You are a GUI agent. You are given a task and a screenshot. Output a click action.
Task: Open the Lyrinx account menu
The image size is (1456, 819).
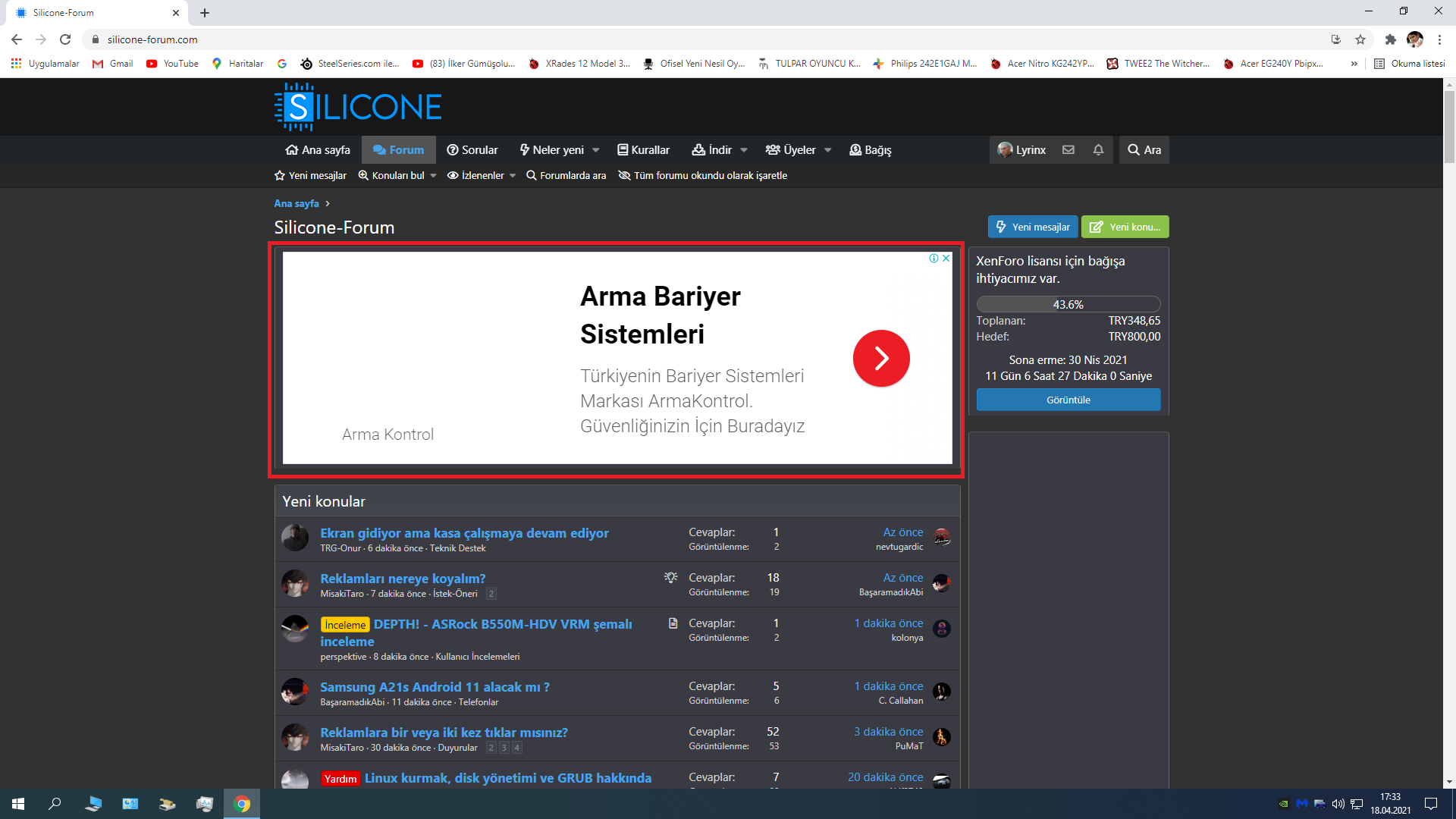tap(1021, 150)
